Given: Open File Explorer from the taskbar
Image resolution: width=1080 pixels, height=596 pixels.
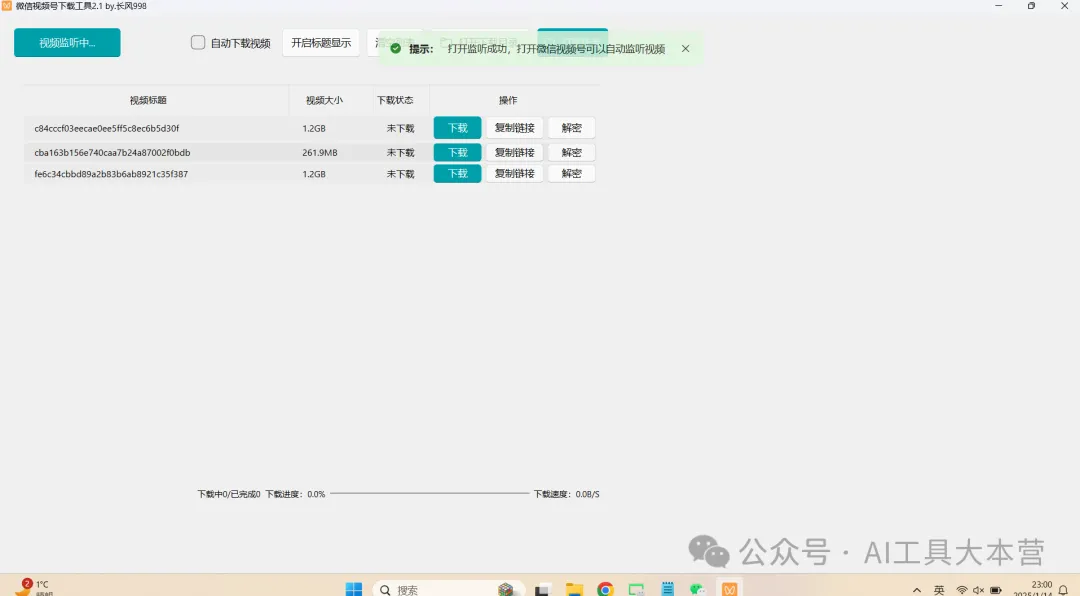Looking at the screenshot, I should pos(574,589).
